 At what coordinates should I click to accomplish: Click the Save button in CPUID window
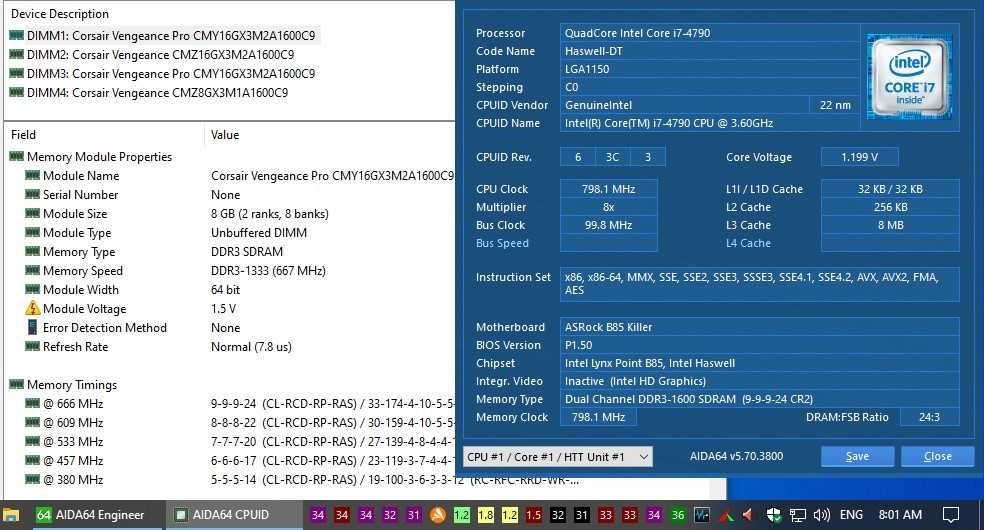pos(857,457)
